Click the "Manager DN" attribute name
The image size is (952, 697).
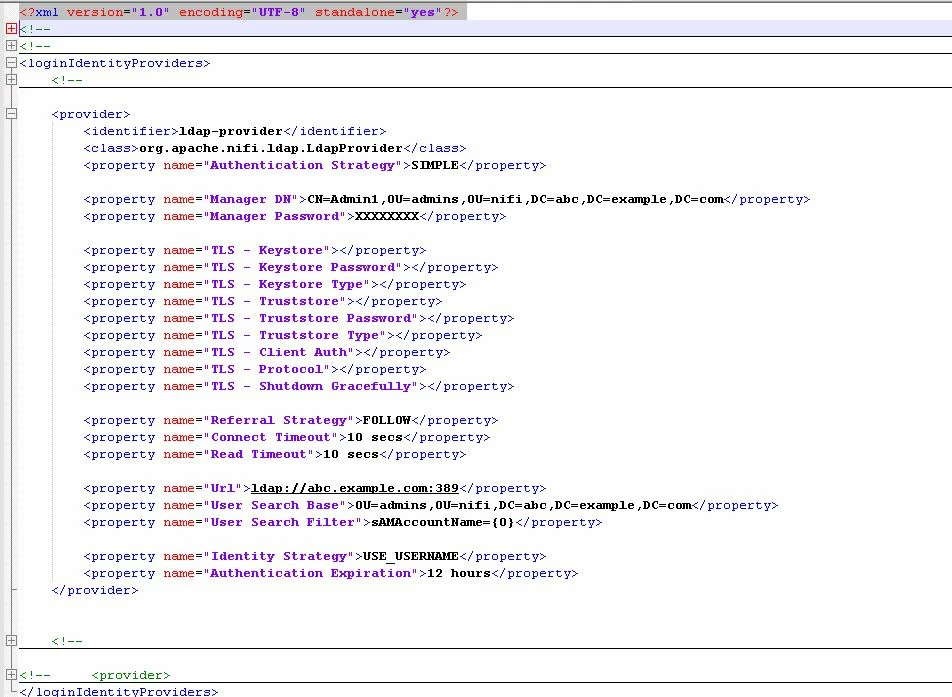click(x=250, y=199)
